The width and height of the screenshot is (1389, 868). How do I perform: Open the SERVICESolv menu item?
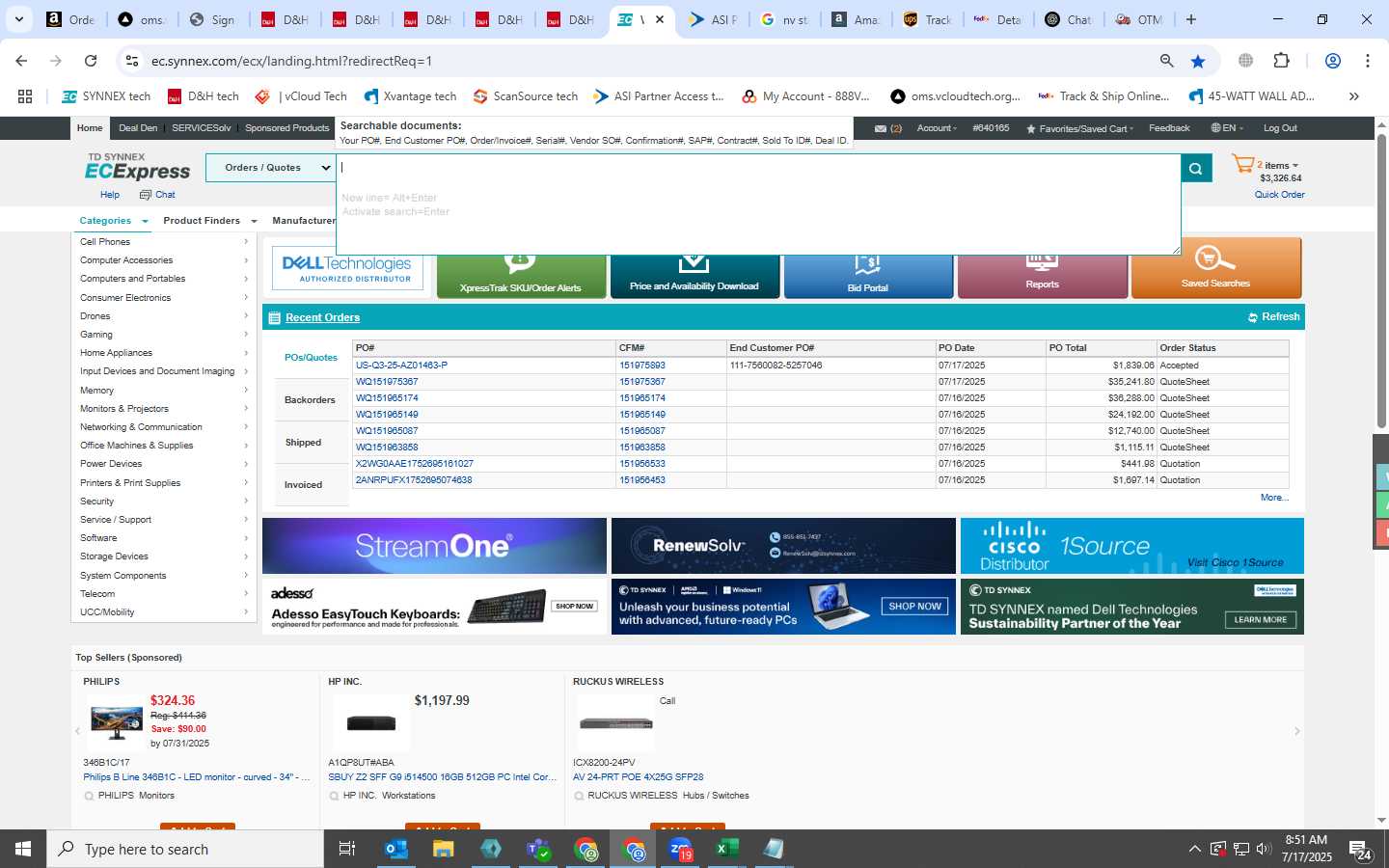coord(202,128)
